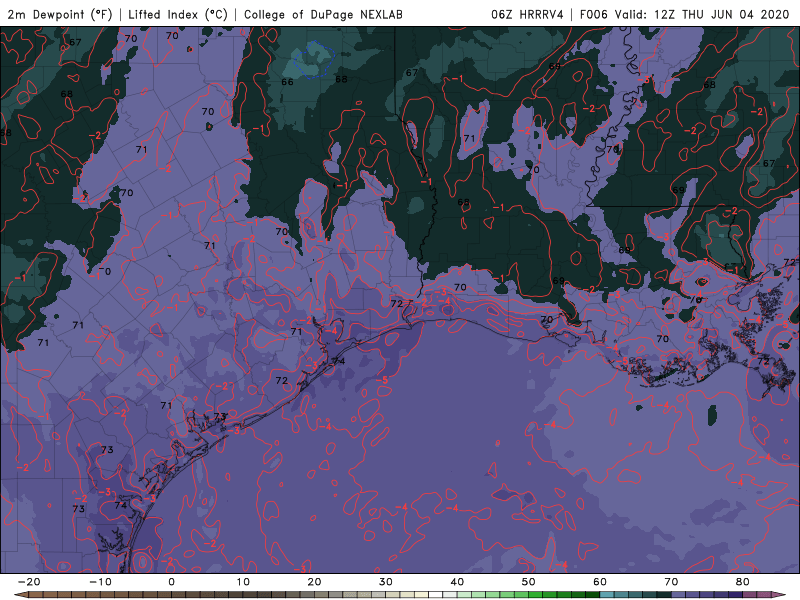Viewport: 800px width, 600px height.
Task: Click the "F006" forecast hour text
Action: (594, 15)
